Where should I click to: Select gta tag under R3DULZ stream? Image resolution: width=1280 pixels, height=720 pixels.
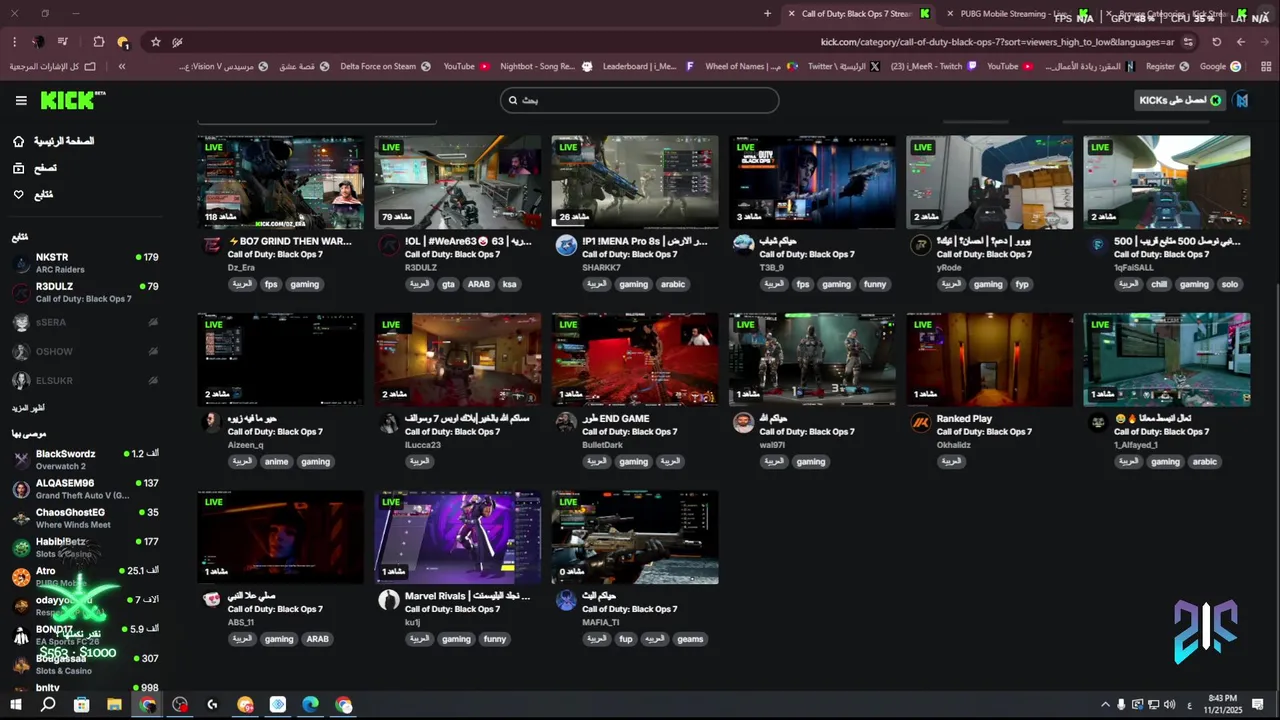click(448, 284)
